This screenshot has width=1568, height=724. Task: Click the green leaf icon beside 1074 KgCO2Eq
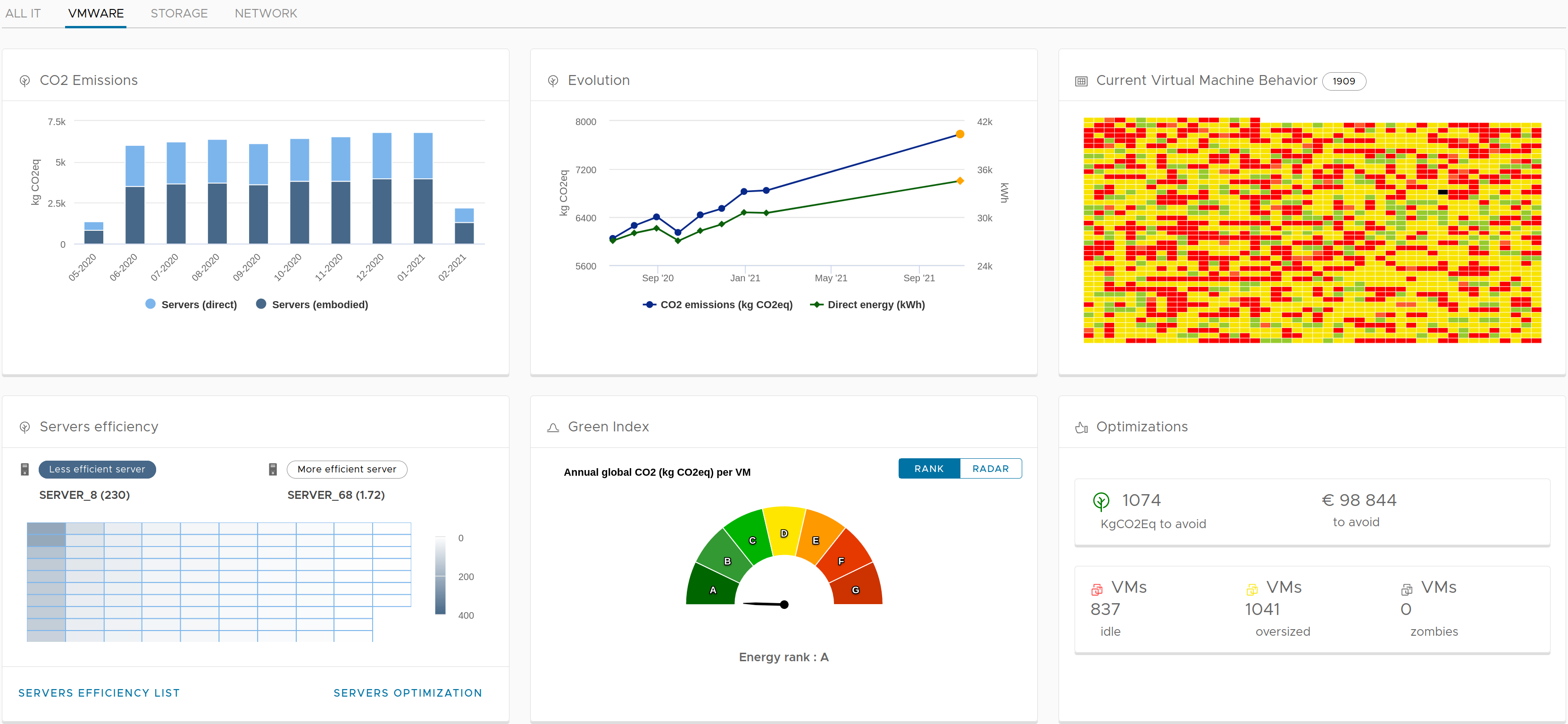pyautogui.click(x=1101, y=500)
